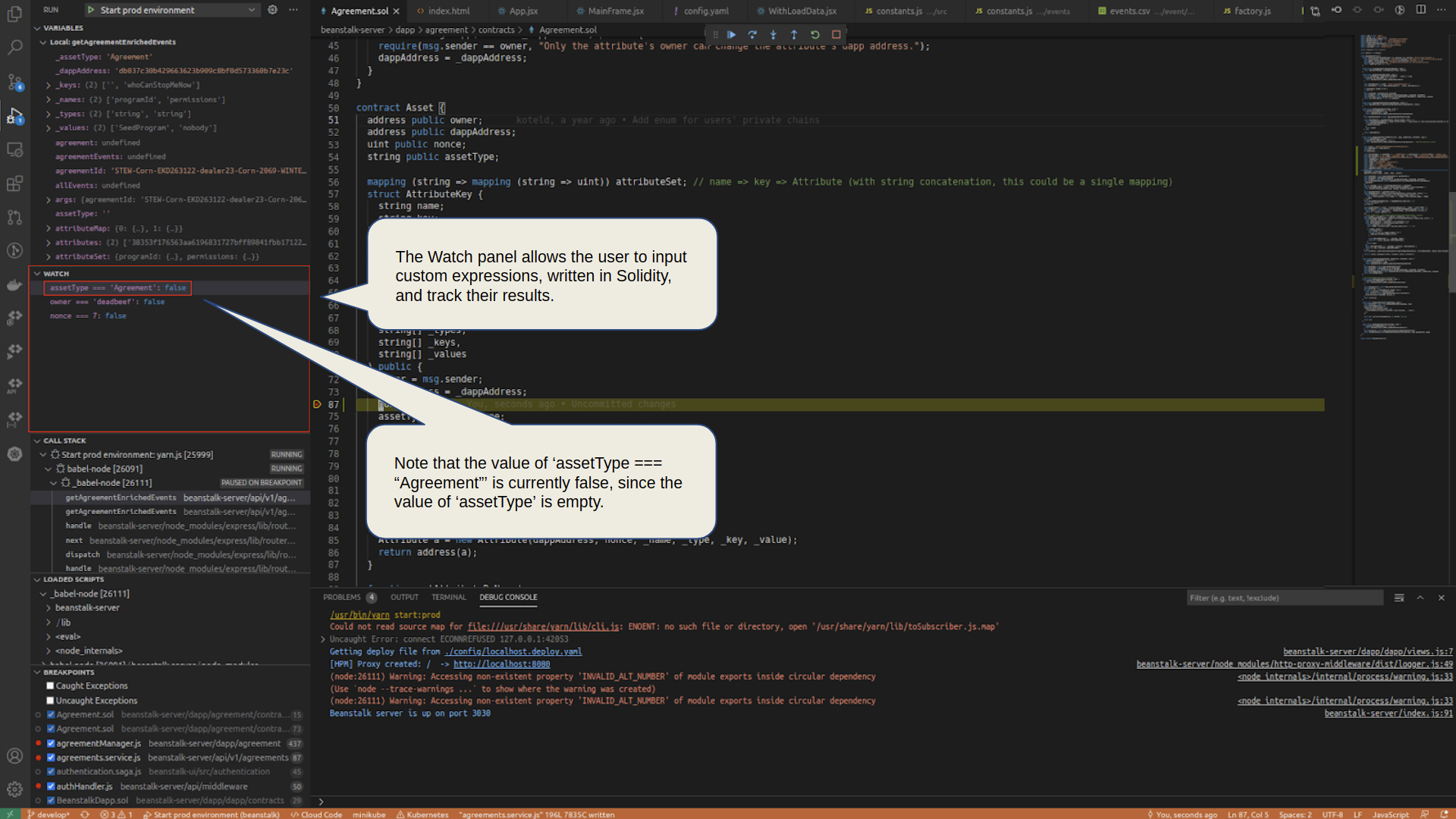The height and width of the screenshot is (819, 1456).
Task: Open Start prod environment configuration dropdown
Action: [x=174, y=10]
